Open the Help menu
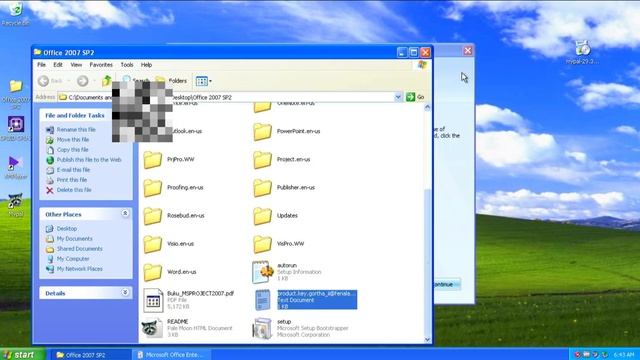The image size is (640, 360). click(x=147, y=65)
